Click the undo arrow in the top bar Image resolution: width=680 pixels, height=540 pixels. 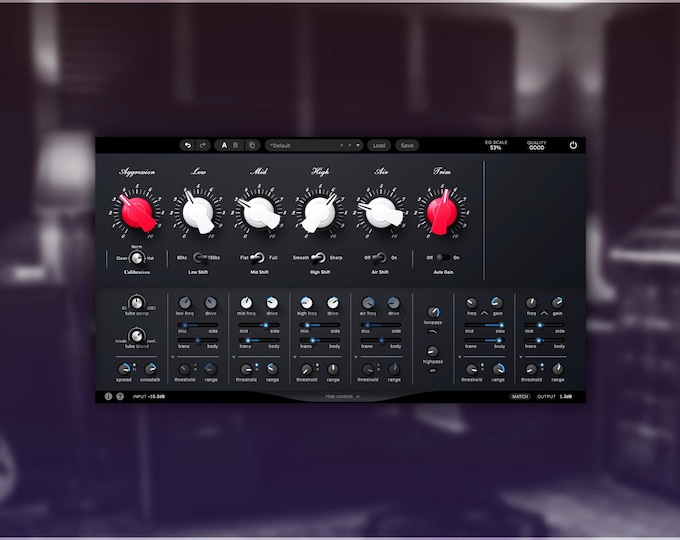pos(187,145)
